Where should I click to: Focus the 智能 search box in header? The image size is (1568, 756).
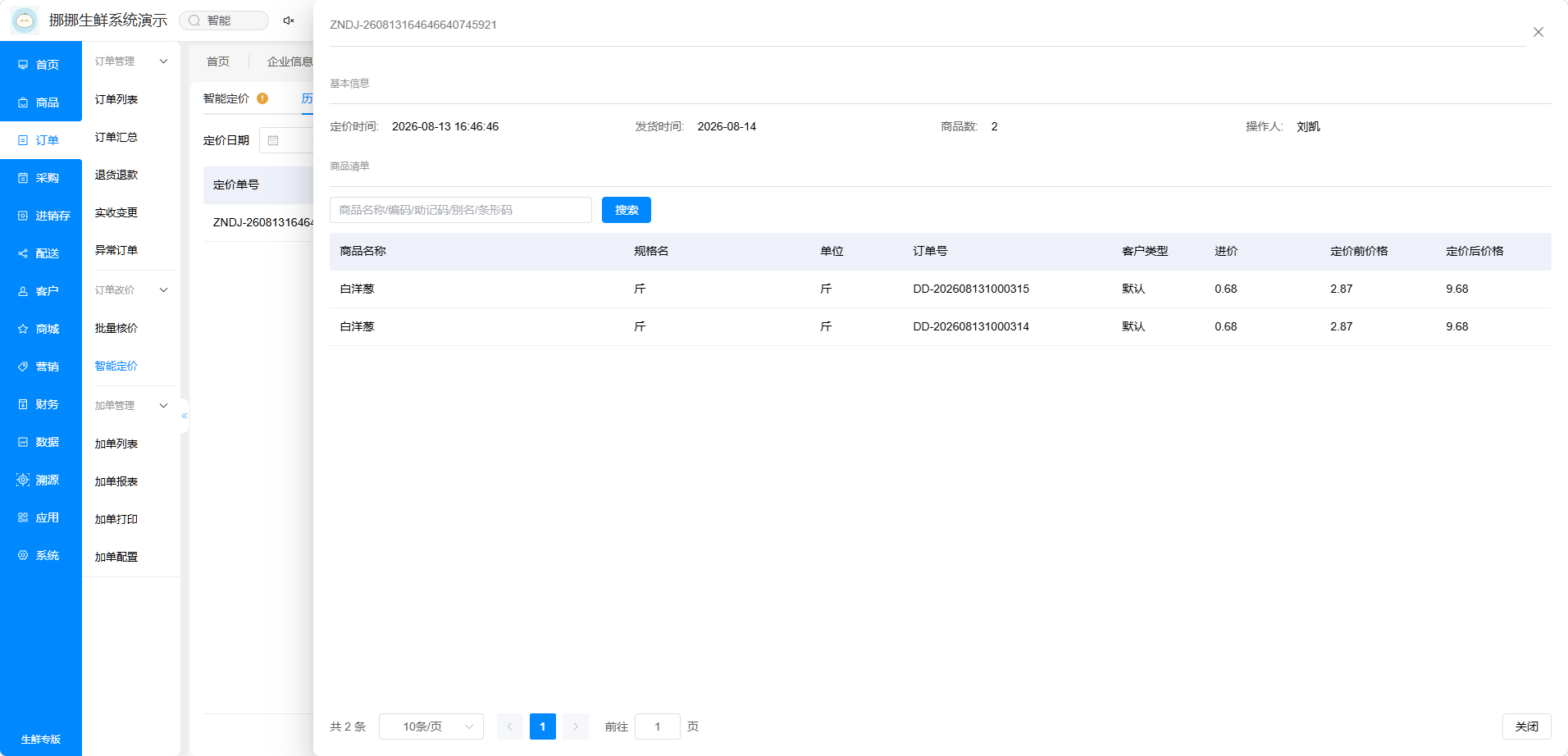point(224,20)
